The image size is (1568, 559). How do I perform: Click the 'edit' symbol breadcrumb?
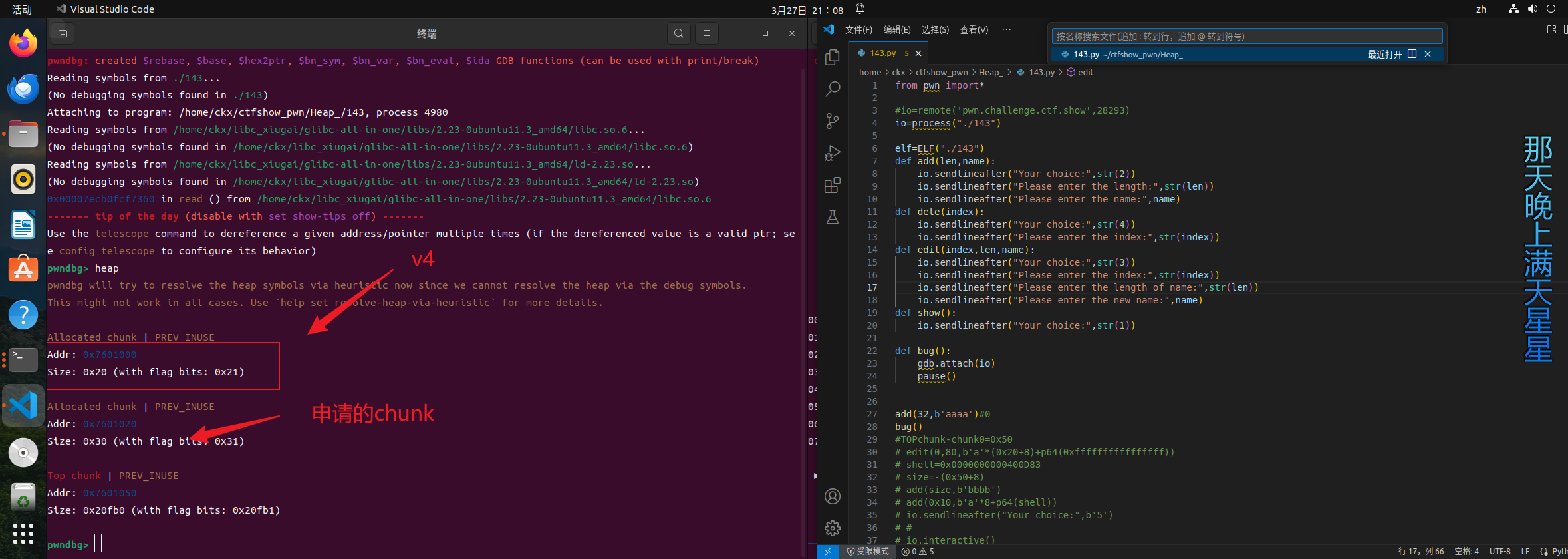1081,72
